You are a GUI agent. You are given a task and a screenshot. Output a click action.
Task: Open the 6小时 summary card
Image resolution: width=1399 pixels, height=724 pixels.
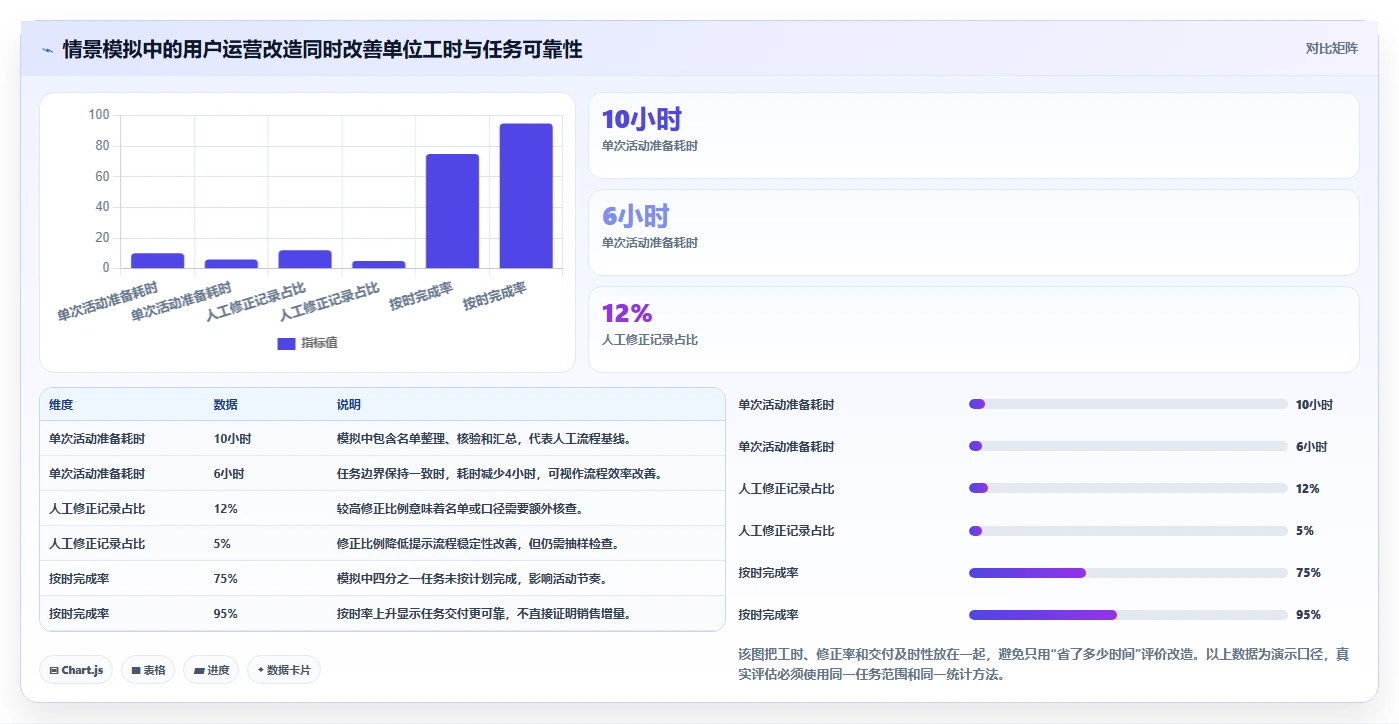coord(973,232)
